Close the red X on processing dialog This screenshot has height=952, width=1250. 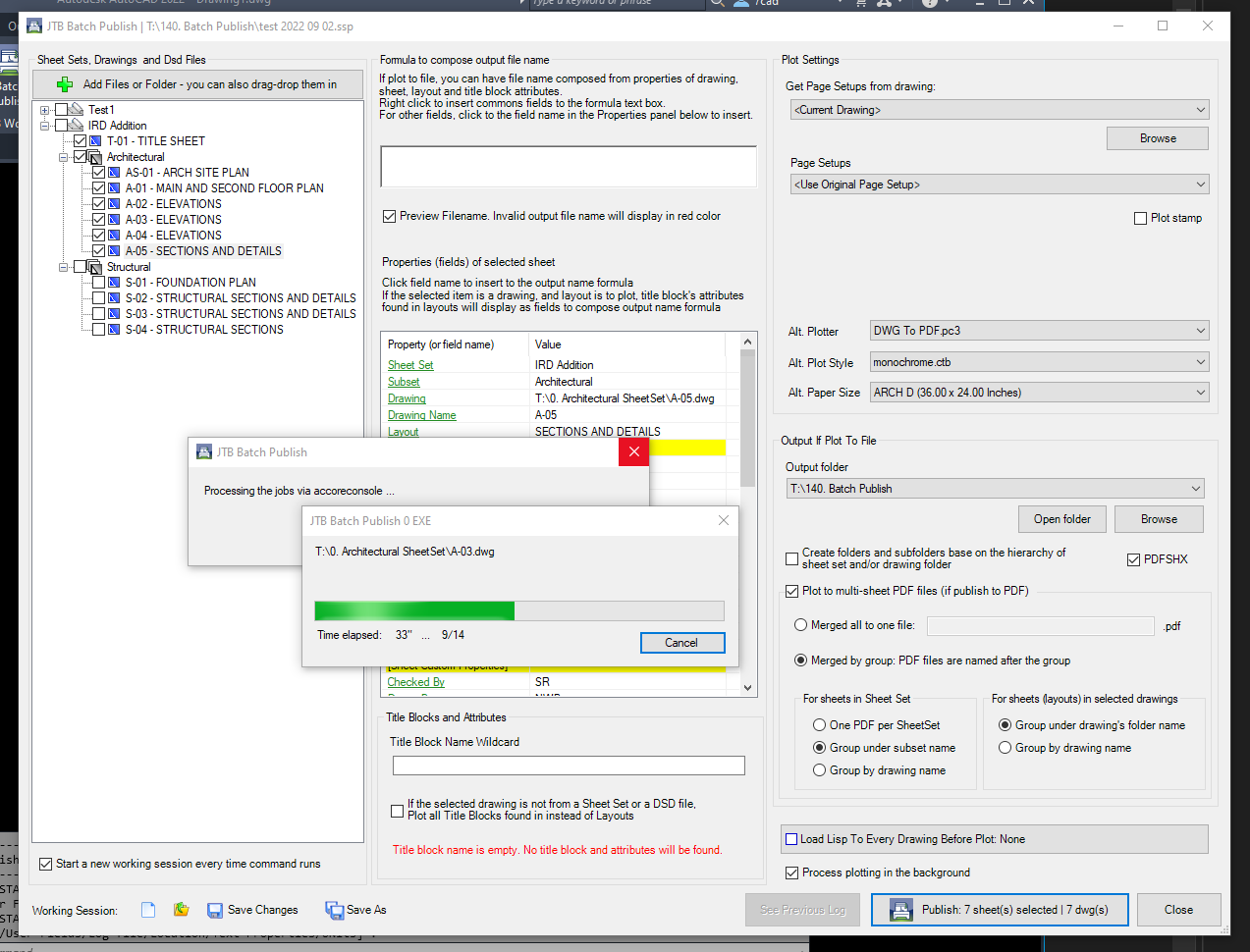click(634, 451)
